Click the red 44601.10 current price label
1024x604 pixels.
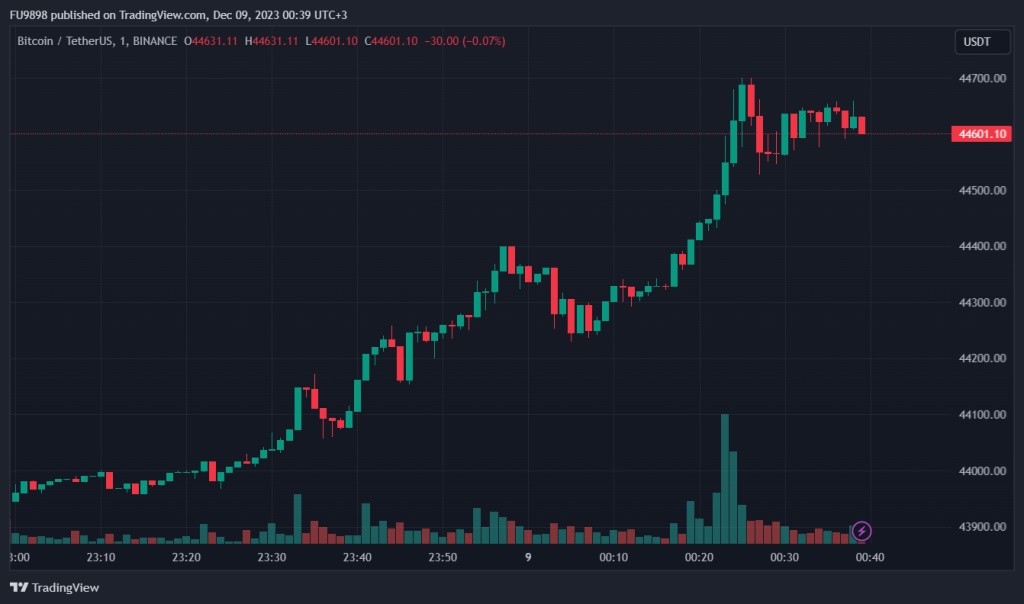[982, 134]
